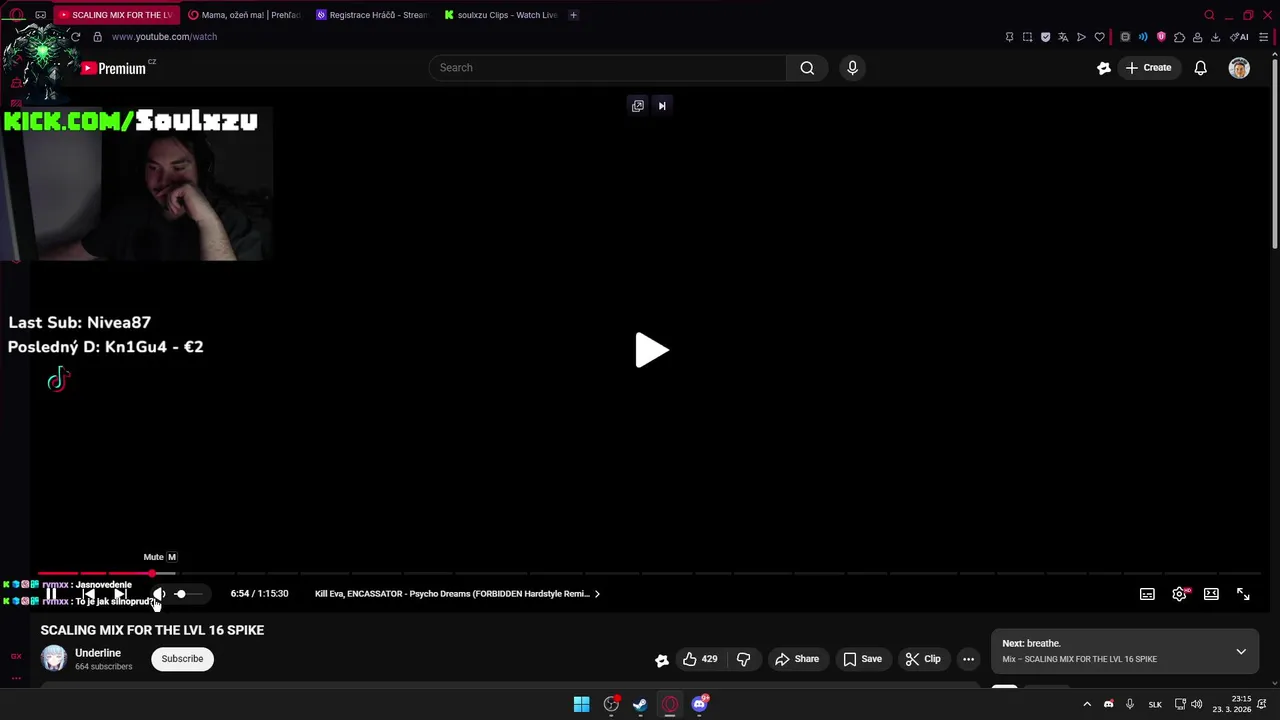Show hidden system tray icons
The height and width of the screenshot is (720, 1280).
1087,704
